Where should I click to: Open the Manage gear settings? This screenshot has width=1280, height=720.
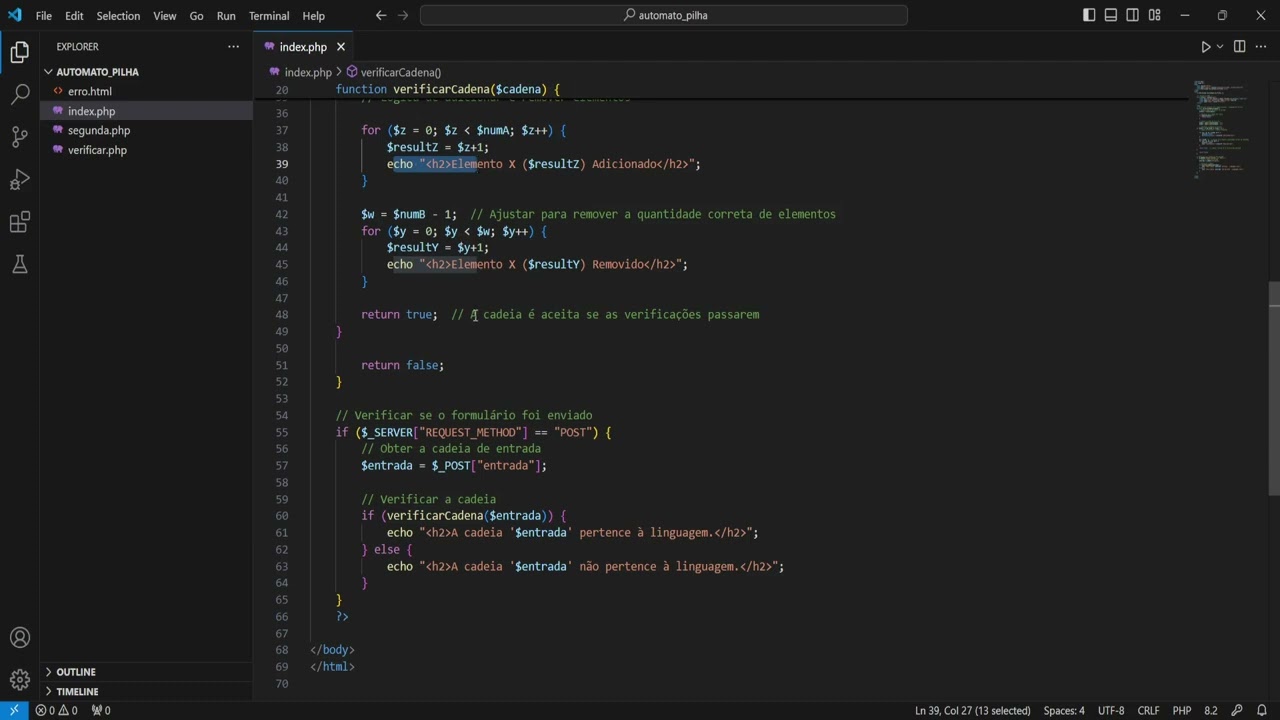point(20,680)
